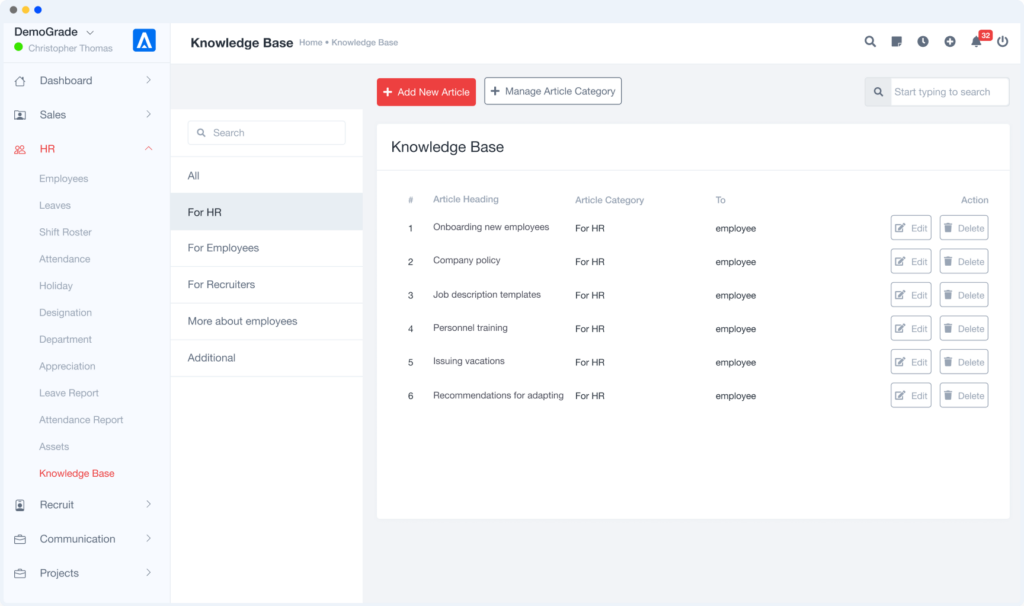Expand the Sales menu chevron

tap(148, 114)
